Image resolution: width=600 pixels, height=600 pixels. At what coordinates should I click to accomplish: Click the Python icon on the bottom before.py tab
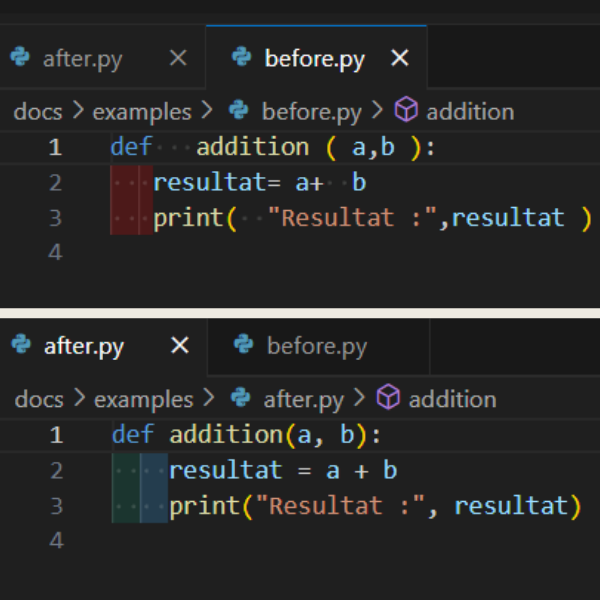coord(243,345)
